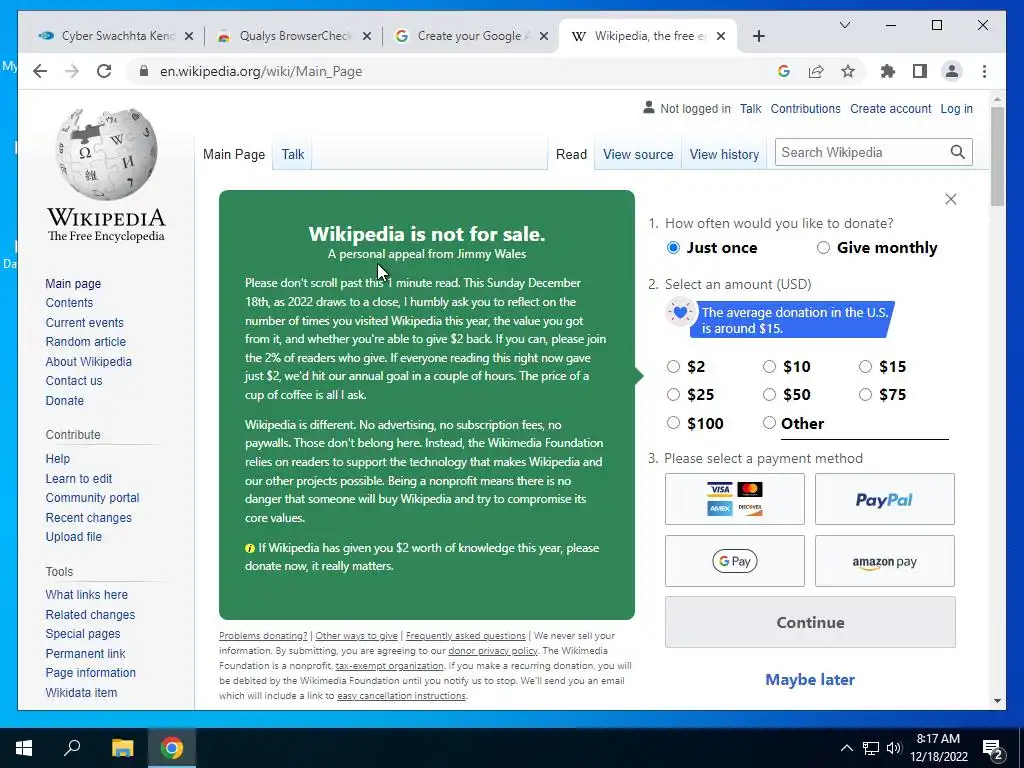This screenshot has width=1024, height=768.
Task: Select the Other amount radio button
Action: 769,423
